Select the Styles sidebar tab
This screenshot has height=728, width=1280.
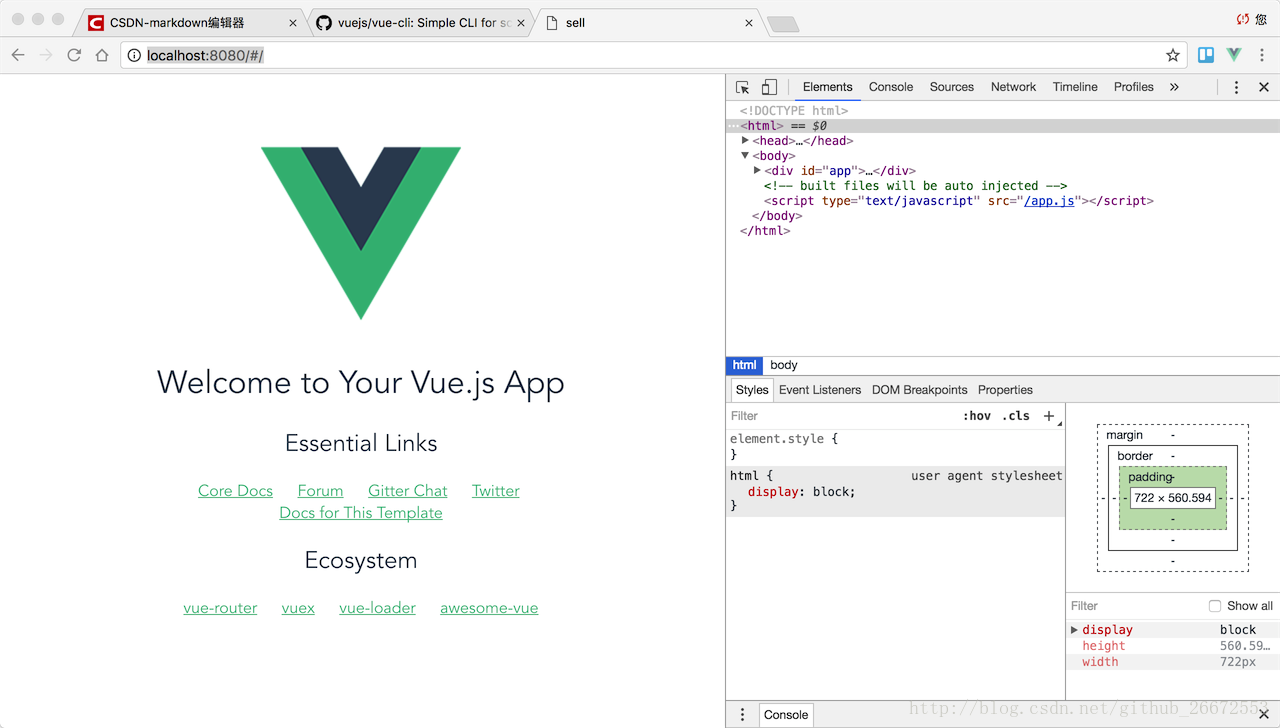point(752,390)
